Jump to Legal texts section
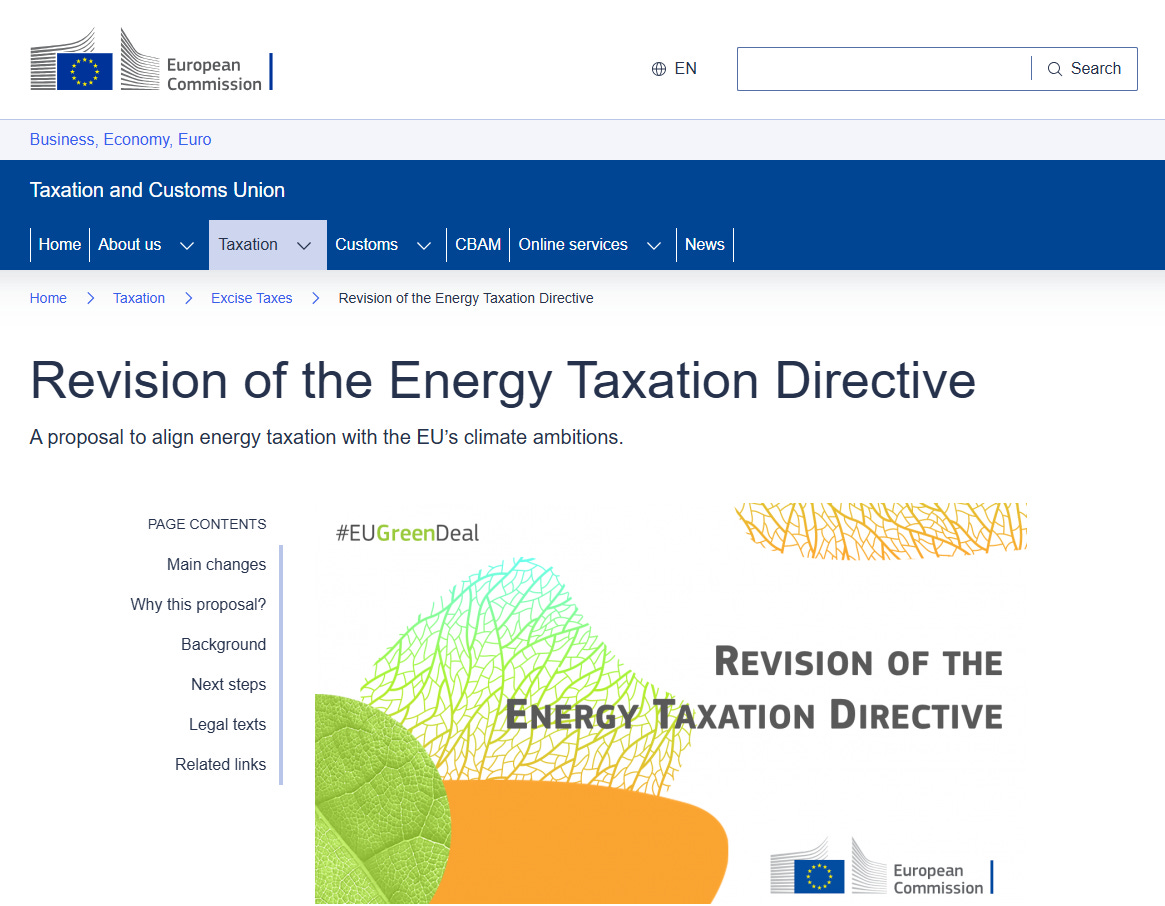 227,725
